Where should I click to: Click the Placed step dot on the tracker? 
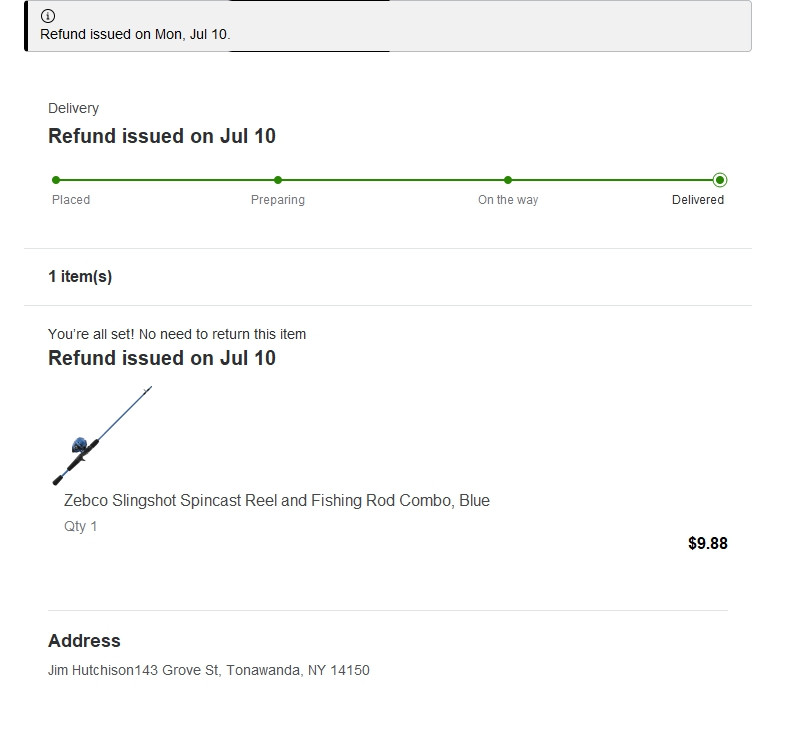(56, 180)
